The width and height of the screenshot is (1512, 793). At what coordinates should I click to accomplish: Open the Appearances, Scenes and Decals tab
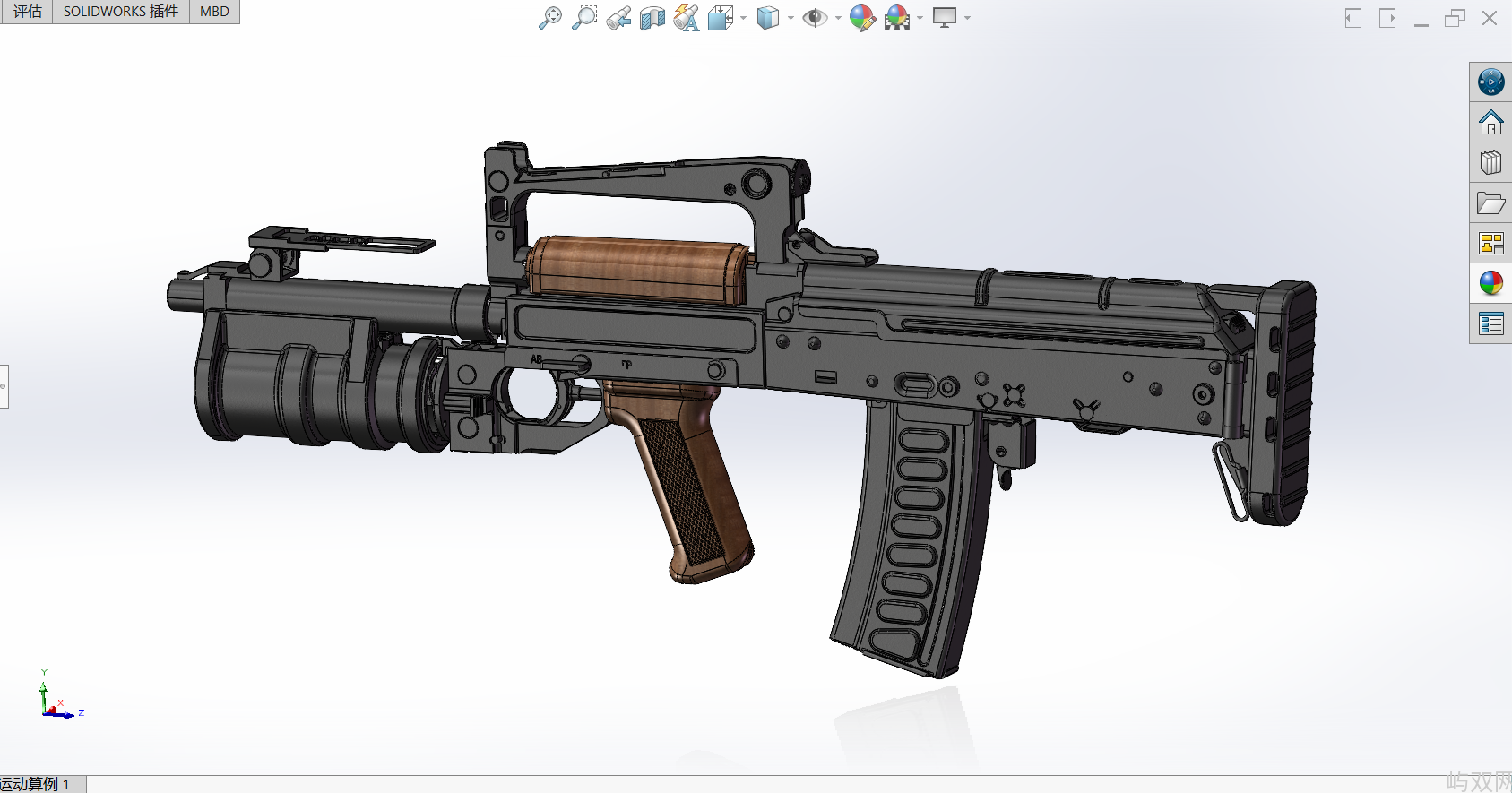pos(1490,283)
